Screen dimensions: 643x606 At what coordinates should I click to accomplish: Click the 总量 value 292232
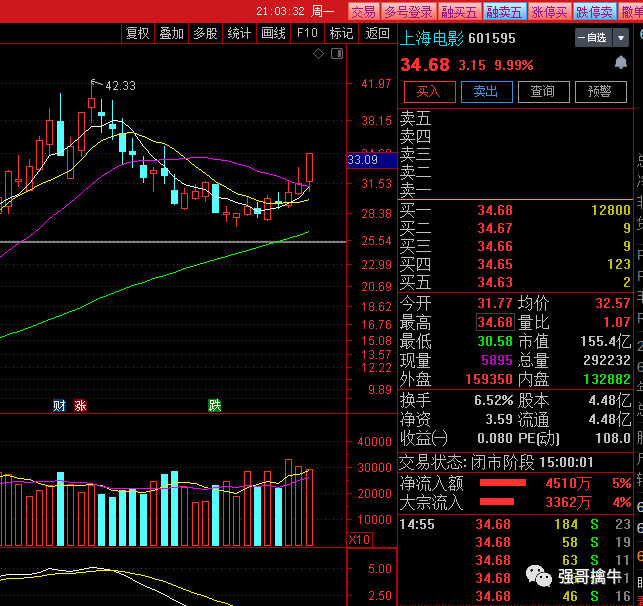click(607, 360)
